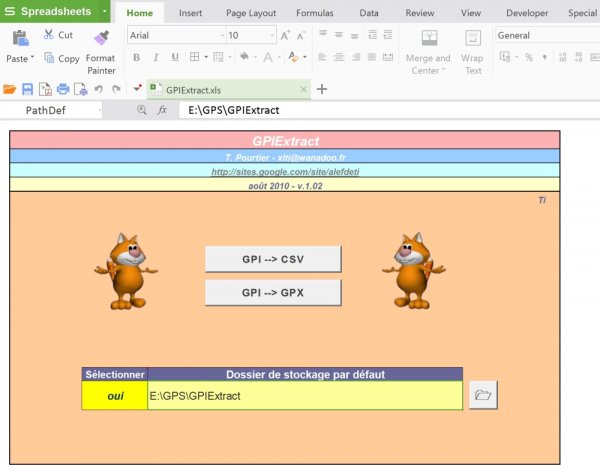Expand the Arial font name dropdown
Viewport: 600px width, 475px height.
[x=217, y=36]
